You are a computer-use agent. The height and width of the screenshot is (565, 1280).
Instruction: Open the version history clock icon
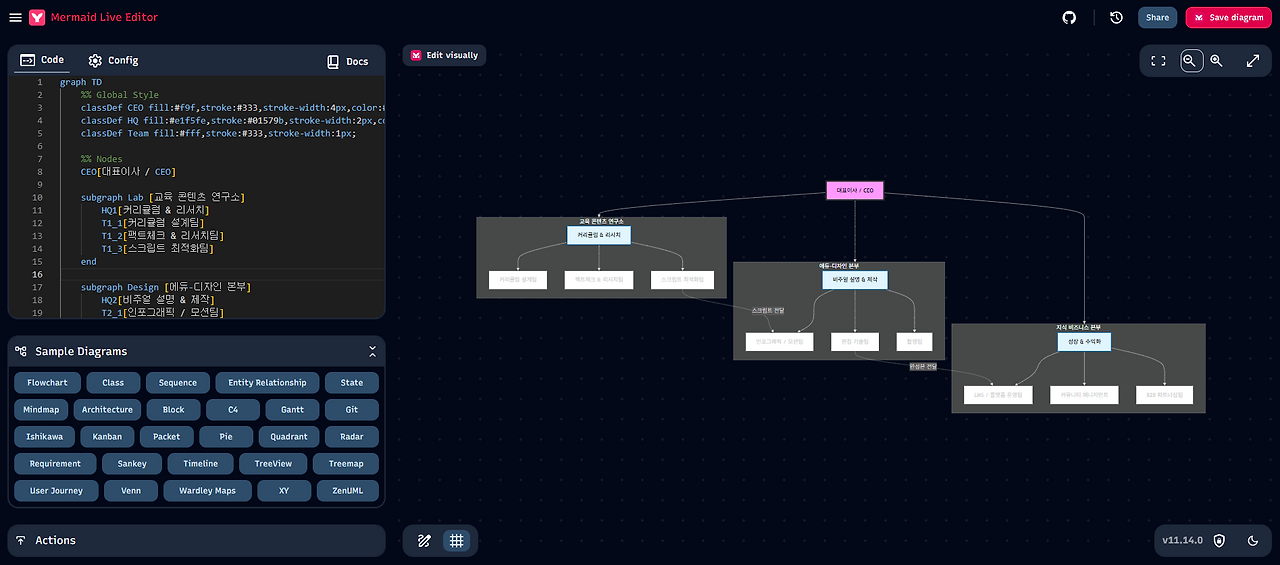click(1116, 17)
